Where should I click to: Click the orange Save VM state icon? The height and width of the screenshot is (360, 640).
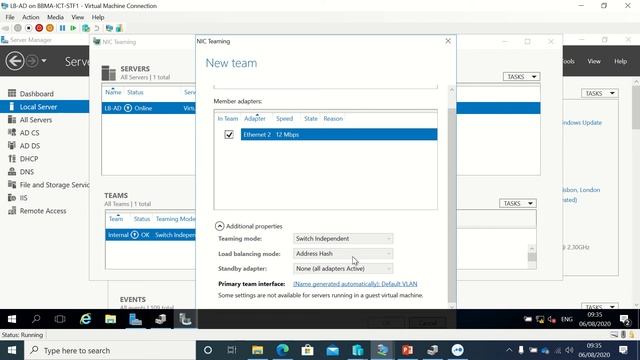click(x=50, y=28)
